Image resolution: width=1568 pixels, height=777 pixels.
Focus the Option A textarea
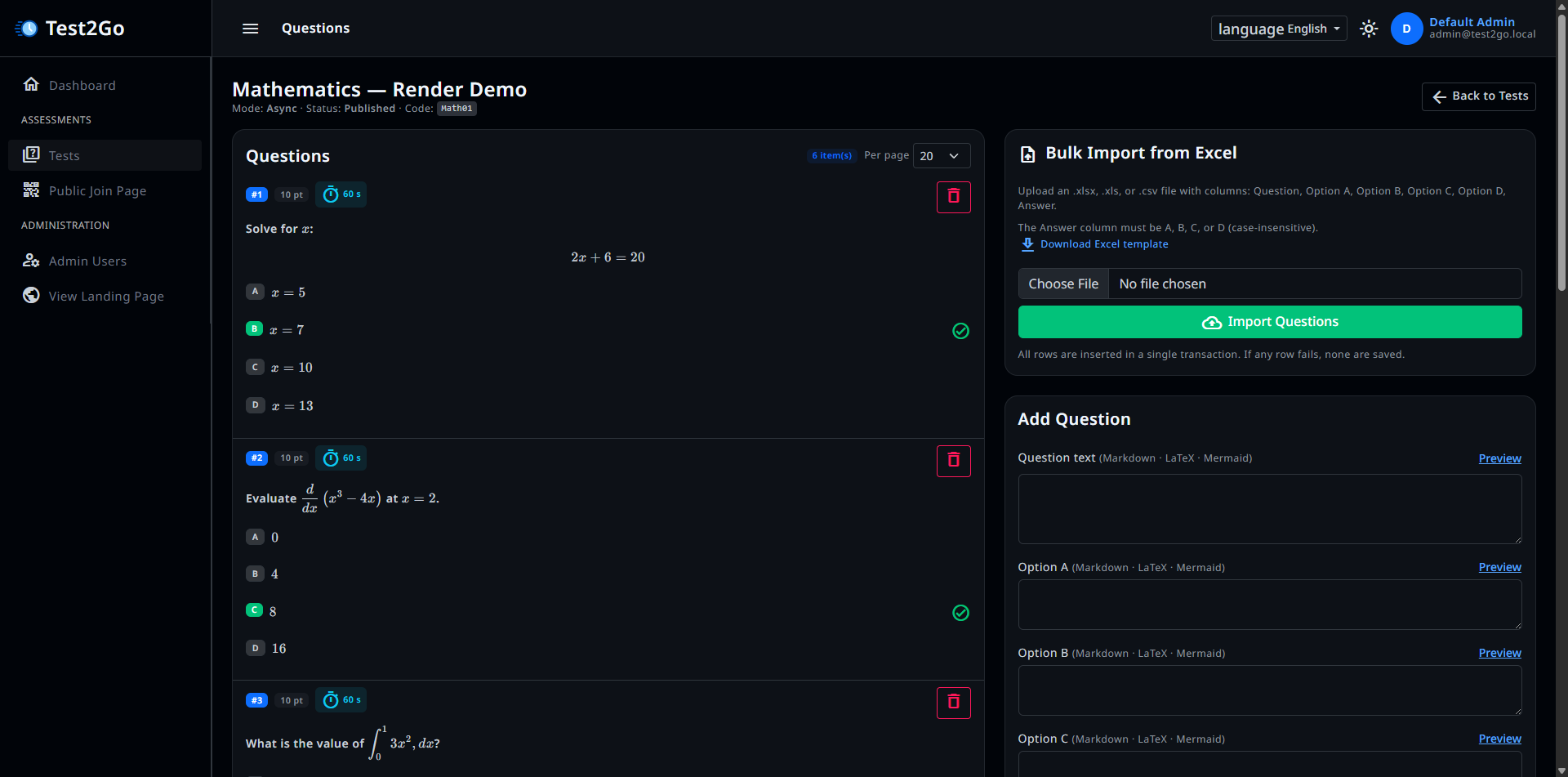tap(1270, 605)
